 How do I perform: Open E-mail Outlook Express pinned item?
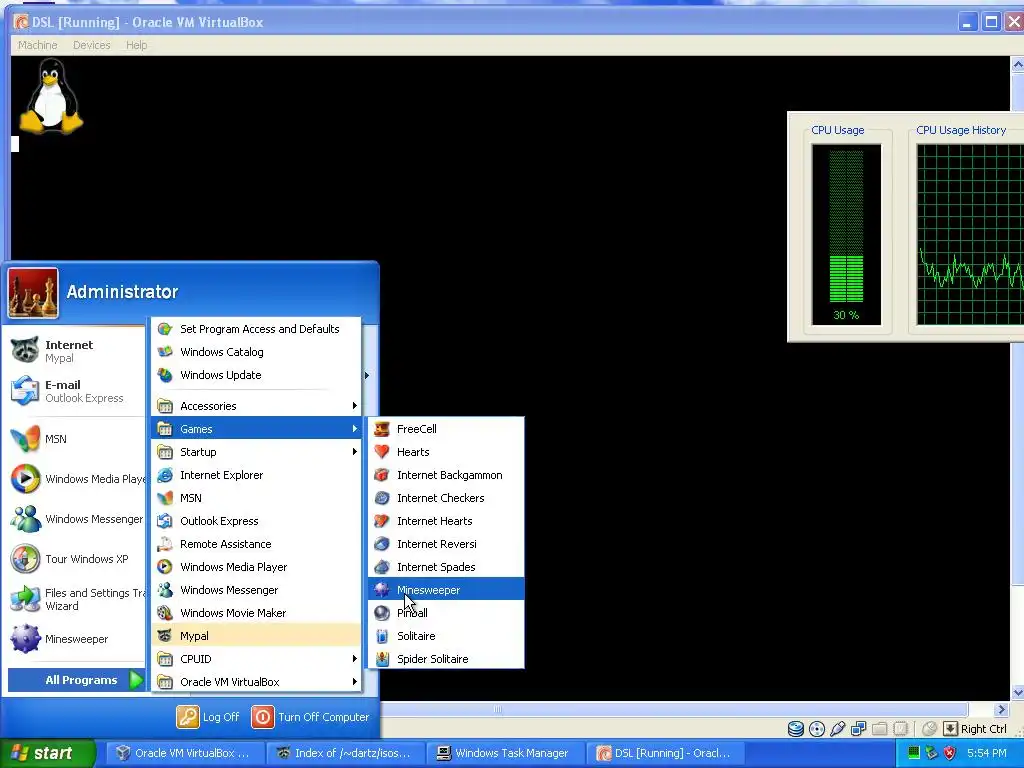(x=76, y=391)
